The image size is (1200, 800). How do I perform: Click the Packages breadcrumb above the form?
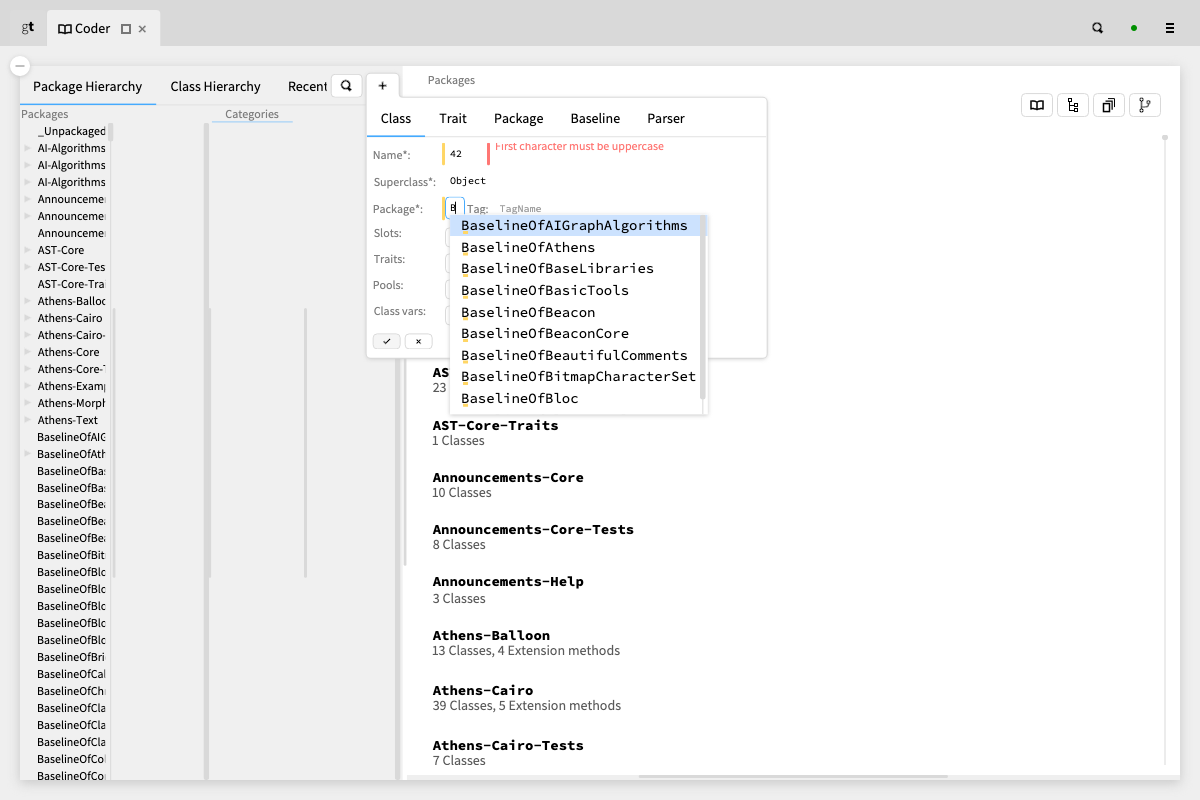coord(451,80)
